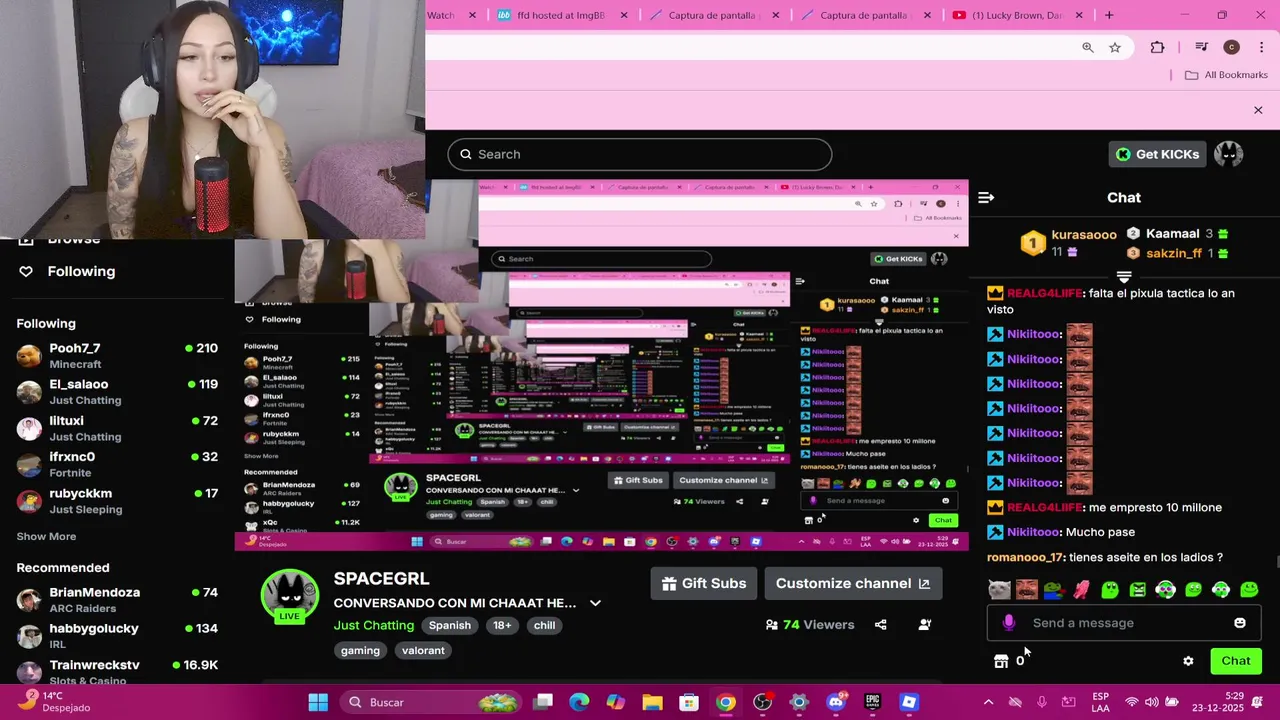Open ifrxnc0 channel in Following list
Screen dimensions: 1280x720
(117, 464)
